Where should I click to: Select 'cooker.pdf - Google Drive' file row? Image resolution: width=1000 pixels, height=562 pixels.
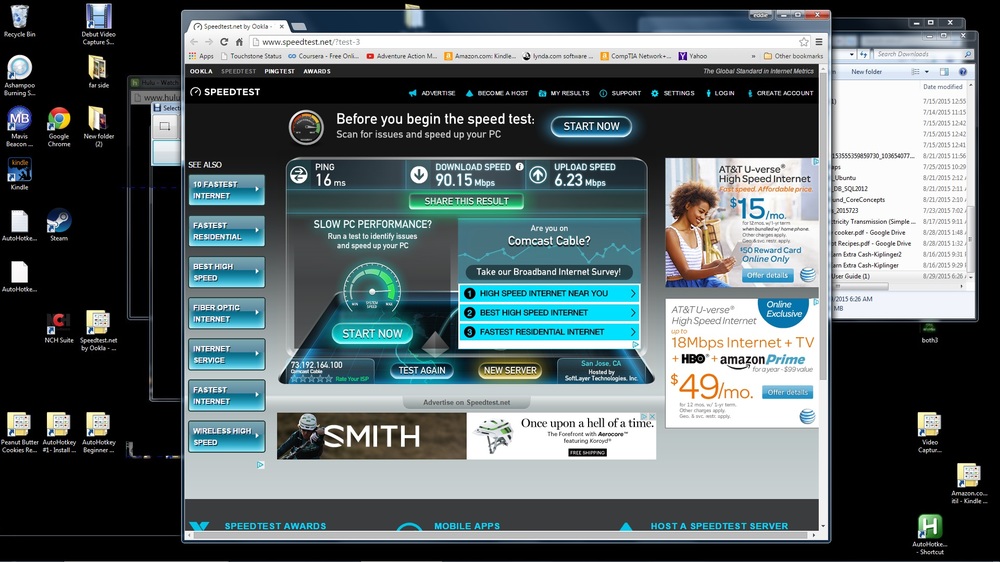(x=901, y=232)
